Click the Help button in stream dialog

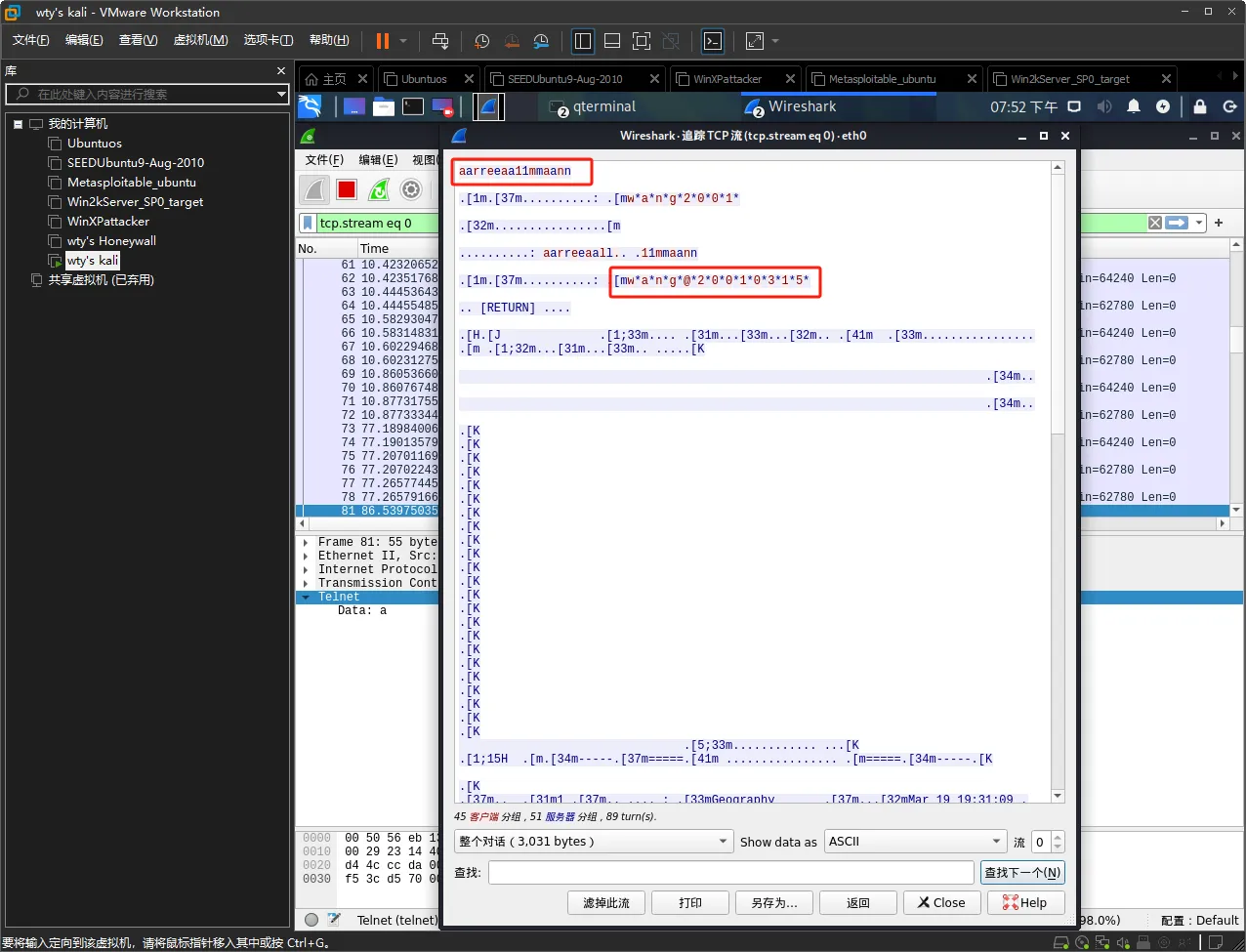click(1025, 903)
